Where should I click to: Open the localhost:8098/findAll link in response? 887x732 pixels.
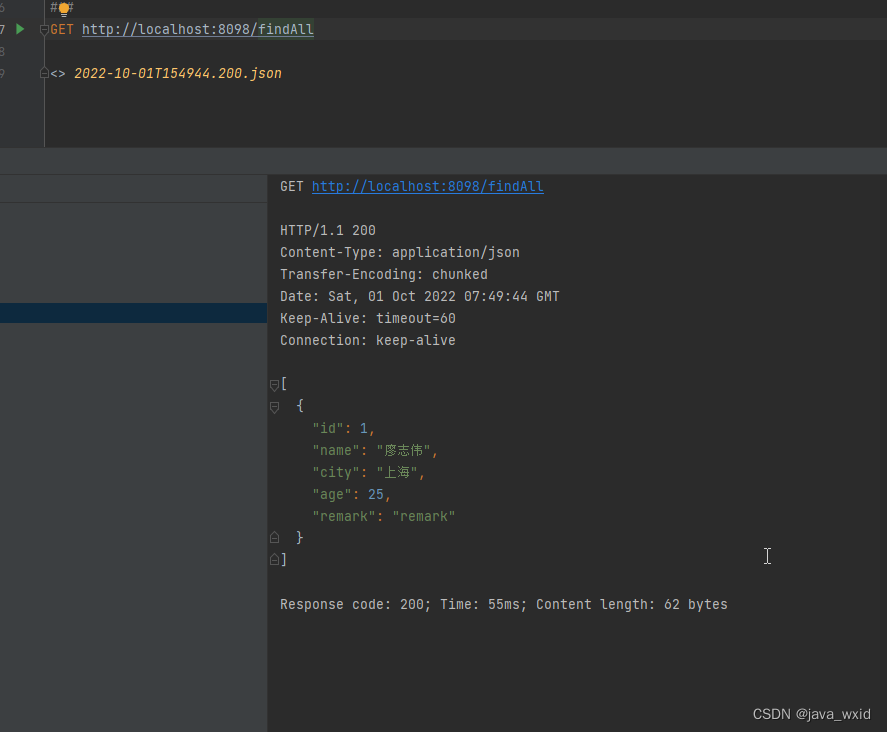pos(428,186)
